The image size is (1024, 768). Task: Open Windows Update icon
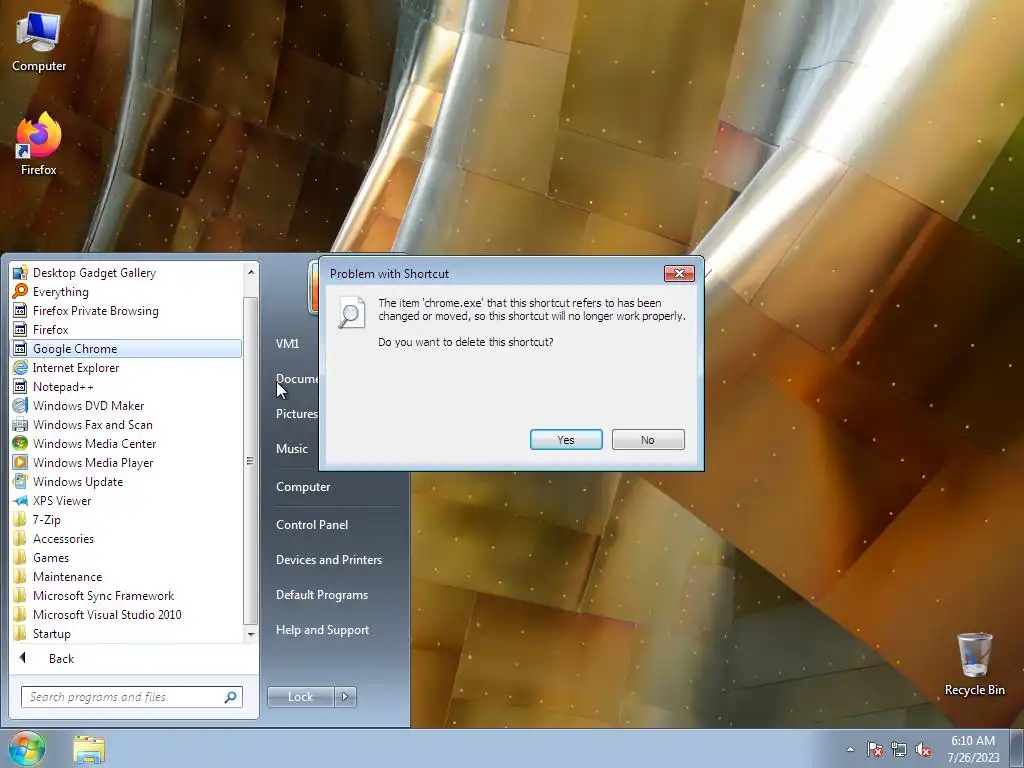20,481
